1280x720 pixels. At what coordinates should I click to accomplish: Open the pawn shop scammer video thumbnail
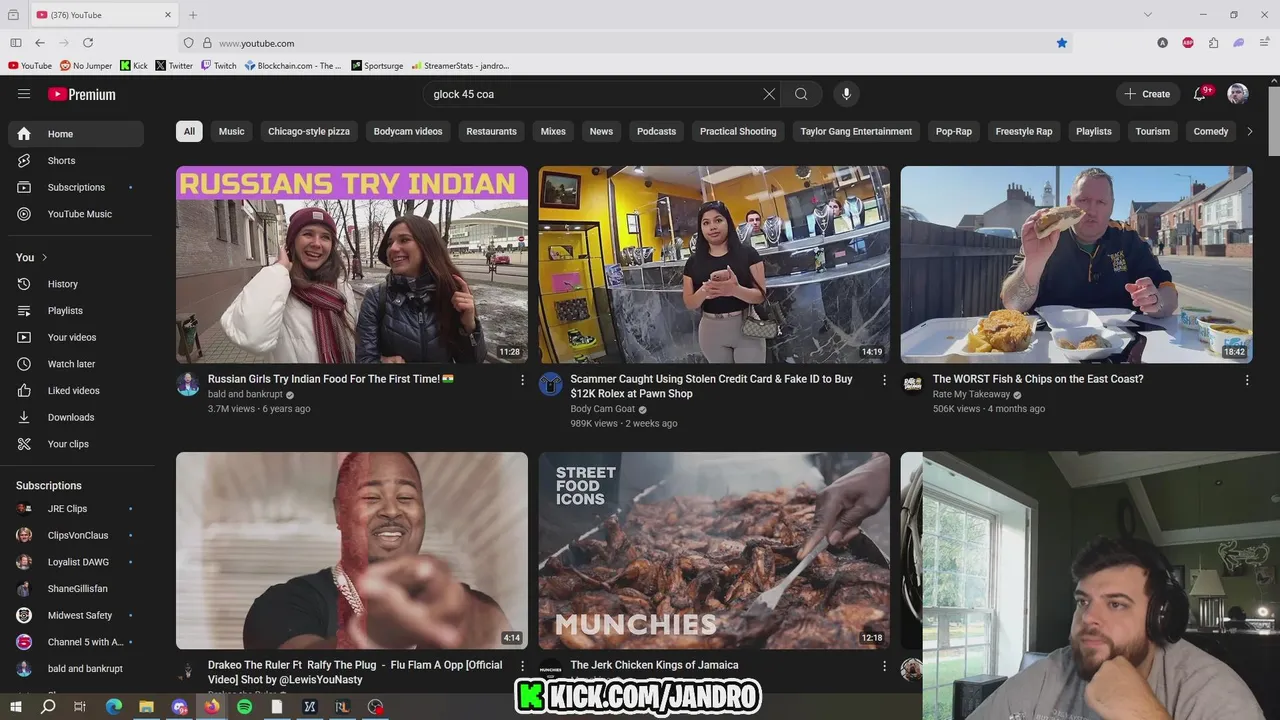pyautogui.click(x=714, y=264)
